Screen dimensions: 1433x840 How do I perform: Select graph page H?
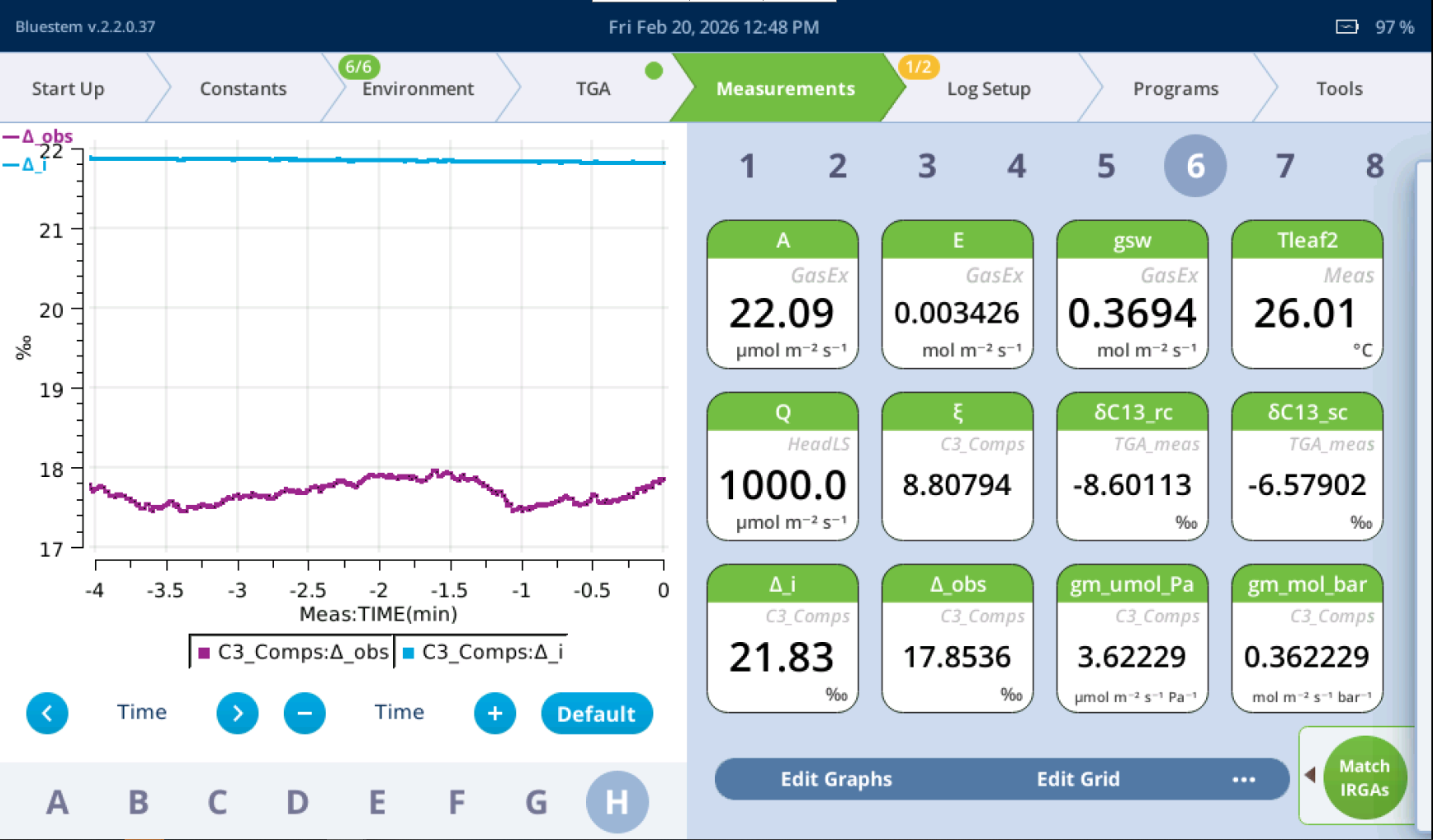tap(617, 801)
